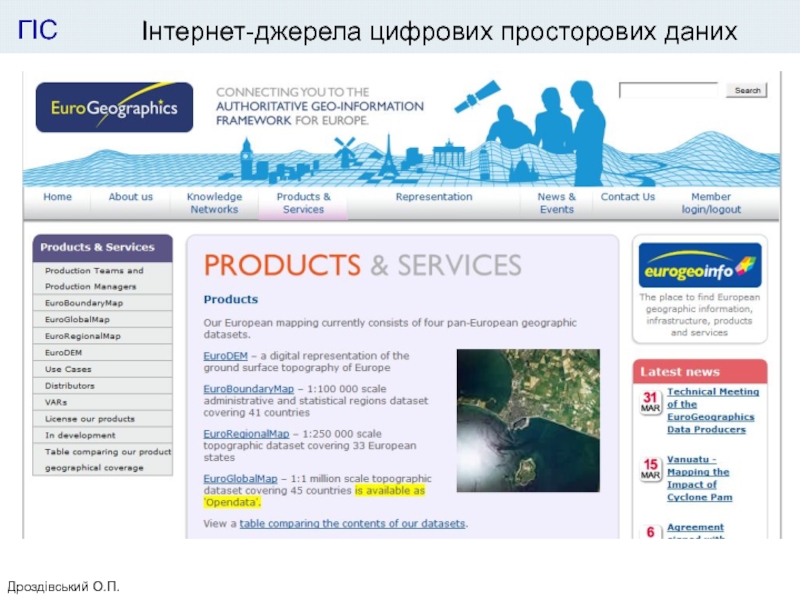Open Distributors in the sidebar

coord(103,386)
